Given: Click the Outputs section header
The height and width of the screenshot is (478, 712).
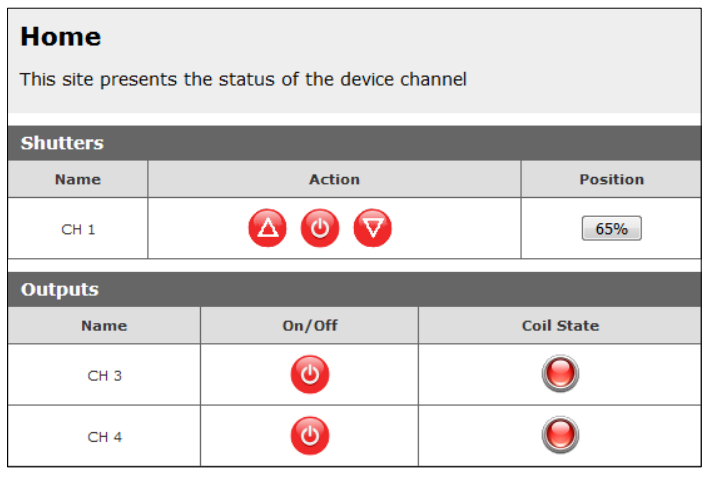Looking at the screenshot, I should [60, 290].
